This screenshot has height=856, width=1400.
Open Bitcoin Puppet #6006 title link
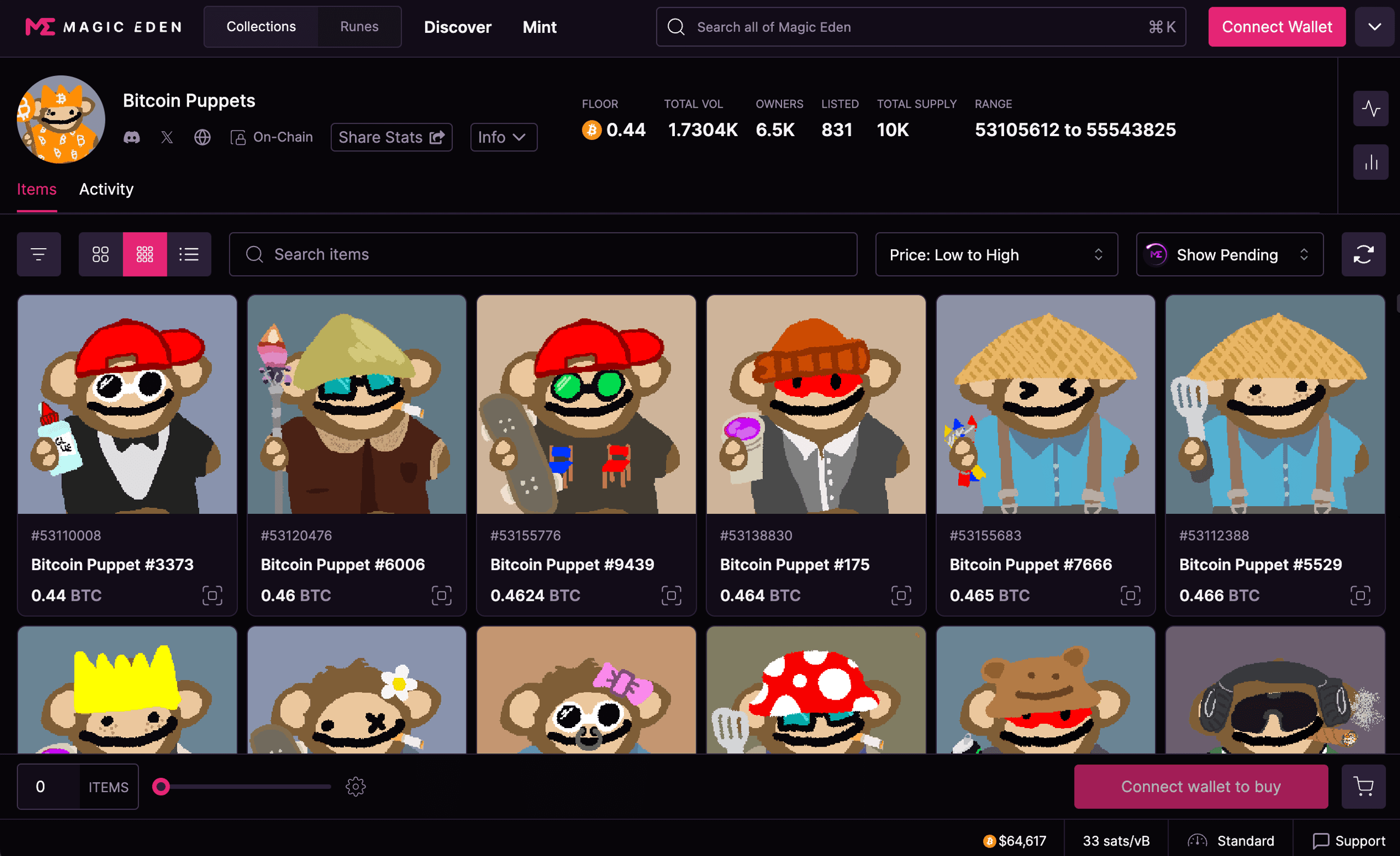pyautogui.click(x=342, y=565)
